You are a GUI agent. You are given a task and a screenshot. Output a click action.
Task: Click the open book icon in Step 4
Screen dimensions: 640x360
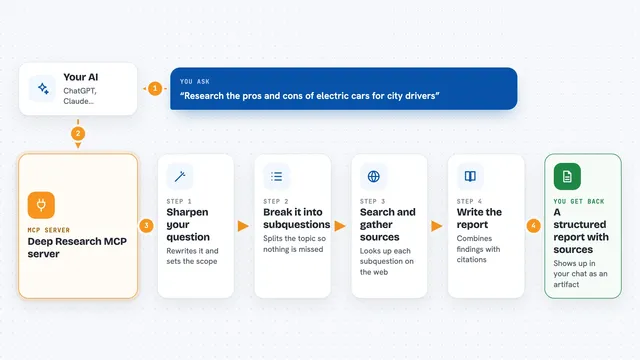(470, 176)
